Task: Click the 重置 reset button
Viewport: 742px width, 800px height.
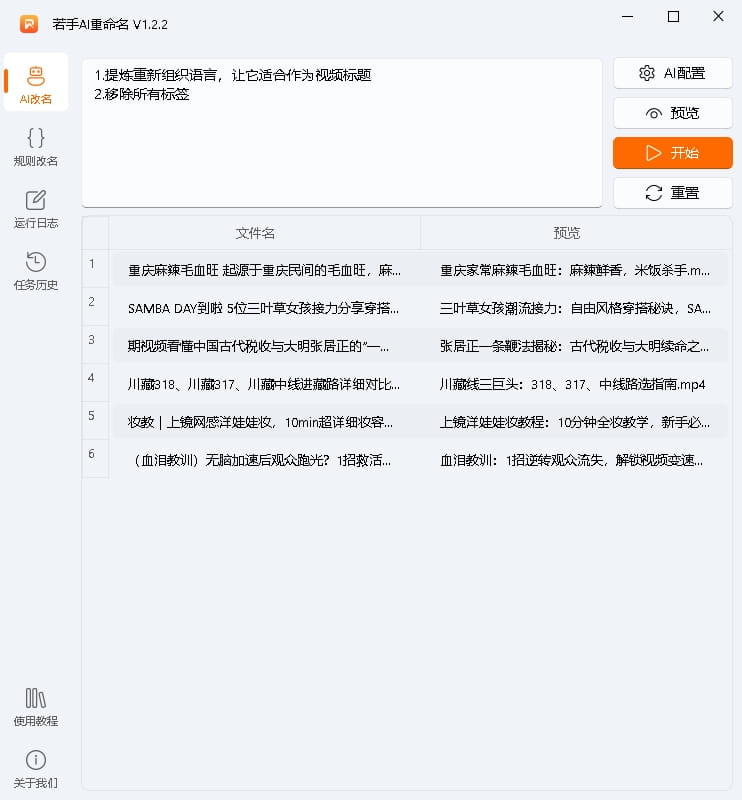Action: 673,193
